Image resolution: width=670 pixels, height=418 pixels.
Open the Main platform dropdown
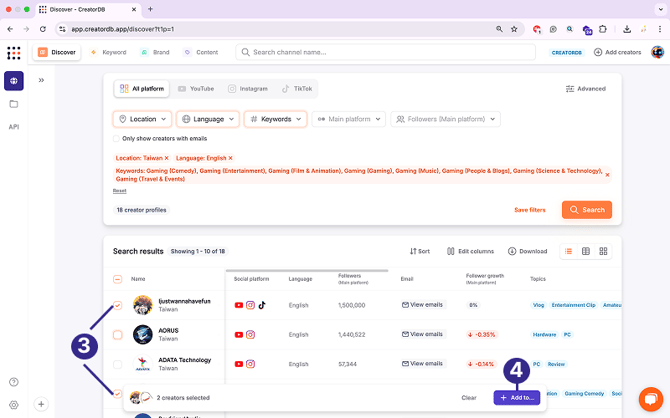pyautogui.click(x=349, y=119)
